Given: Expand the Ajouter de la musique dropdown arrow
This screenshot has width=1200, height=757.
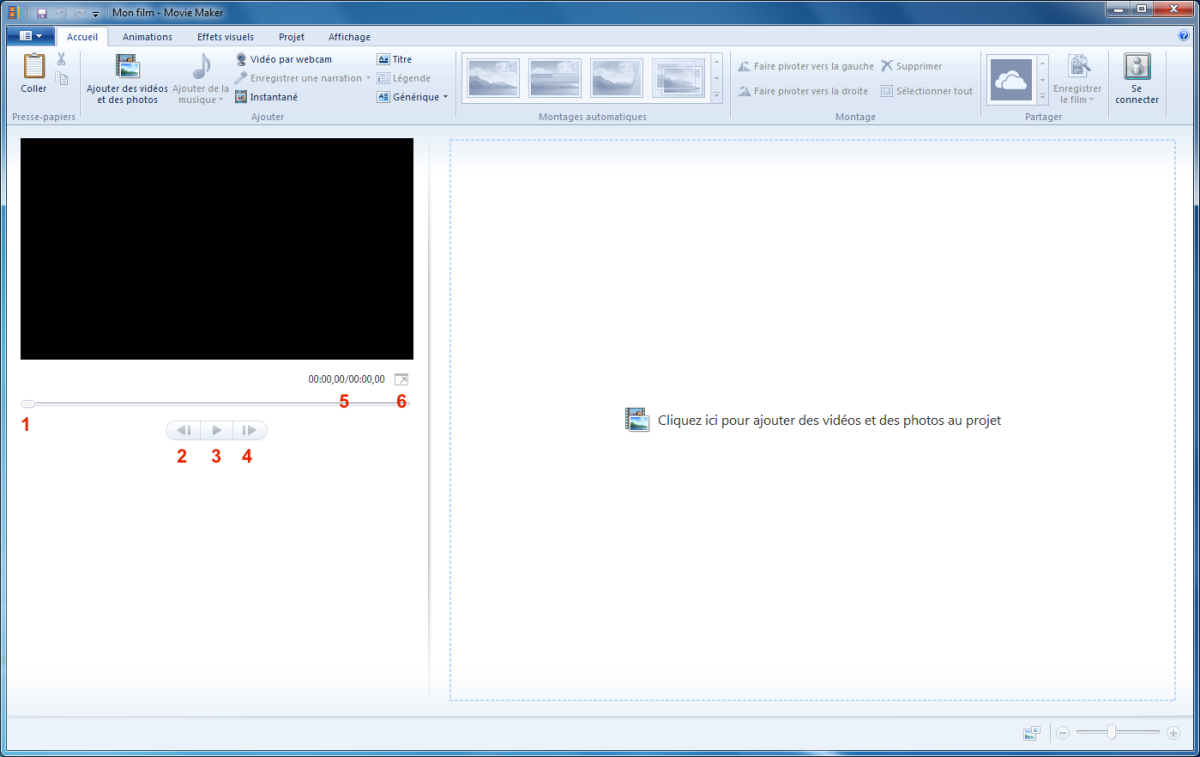Looking at the screenshot, I should click(x=221, y=101).
